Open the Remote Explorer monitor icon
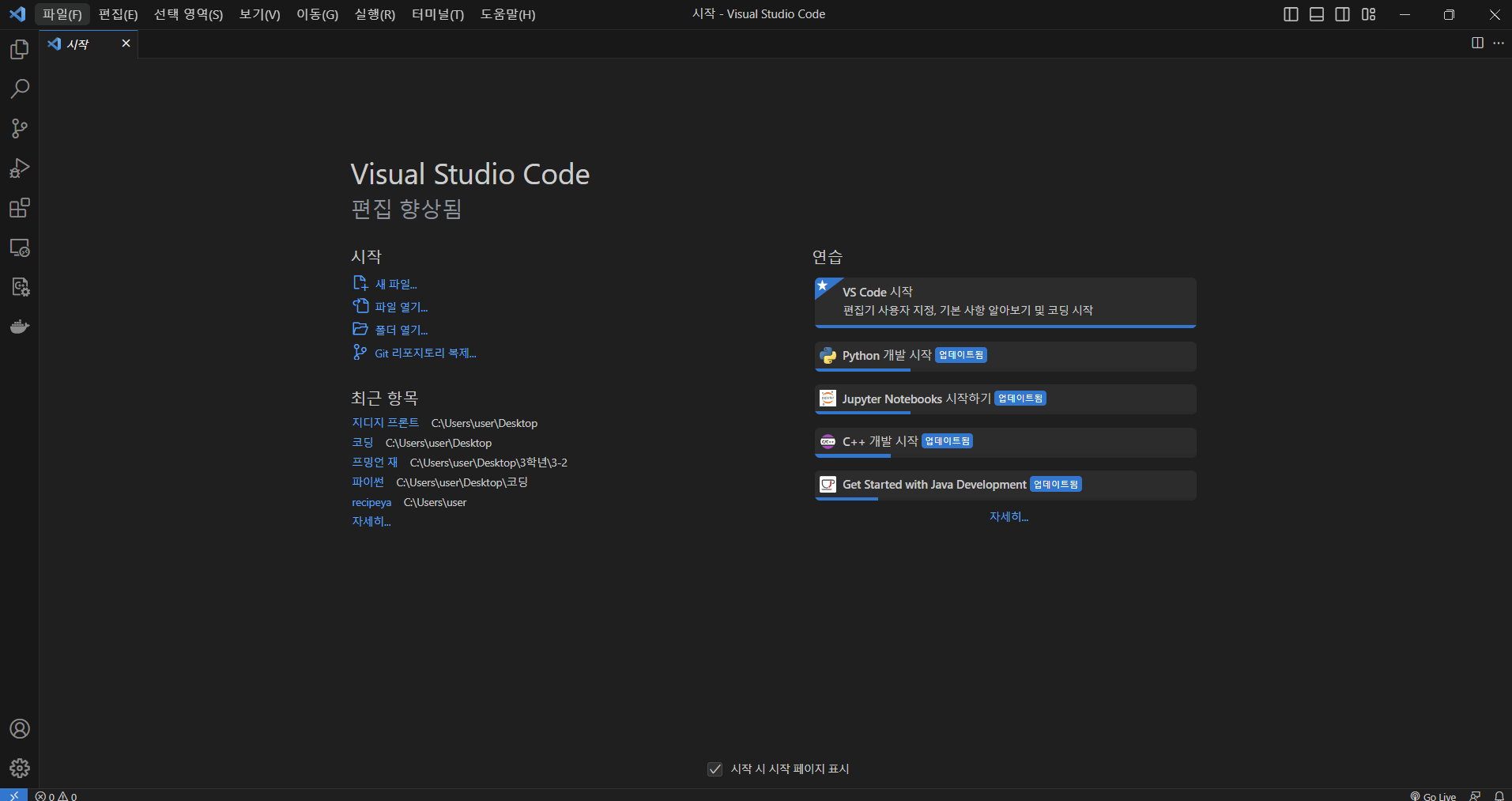Viewport: 1512px width, 801px height. click(20, 247)
